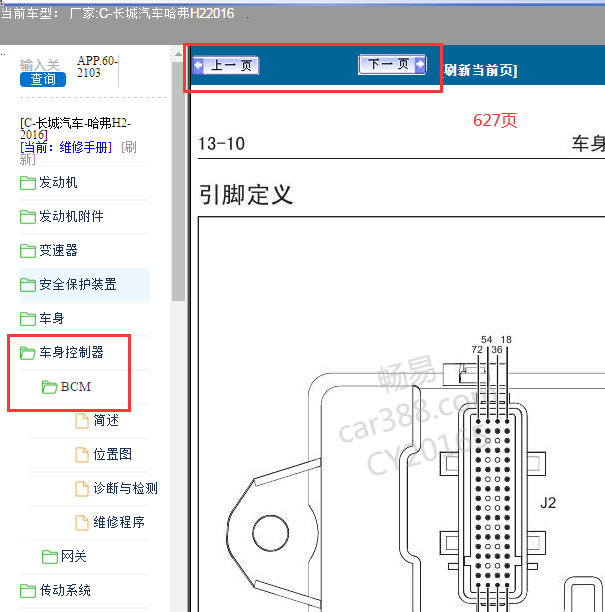Click the sidebar scrollbar up arrow

click(178, 54)
